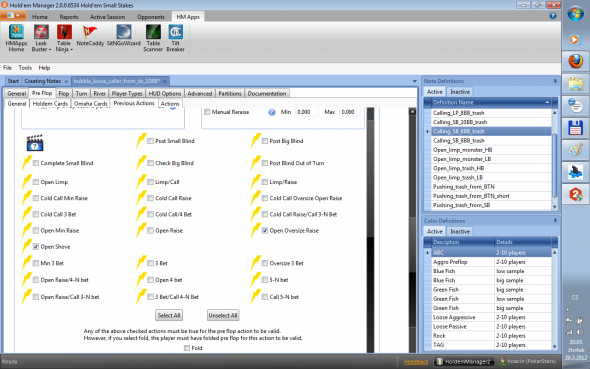
Task: Open Windows Start orb
Action: [575, 15]
